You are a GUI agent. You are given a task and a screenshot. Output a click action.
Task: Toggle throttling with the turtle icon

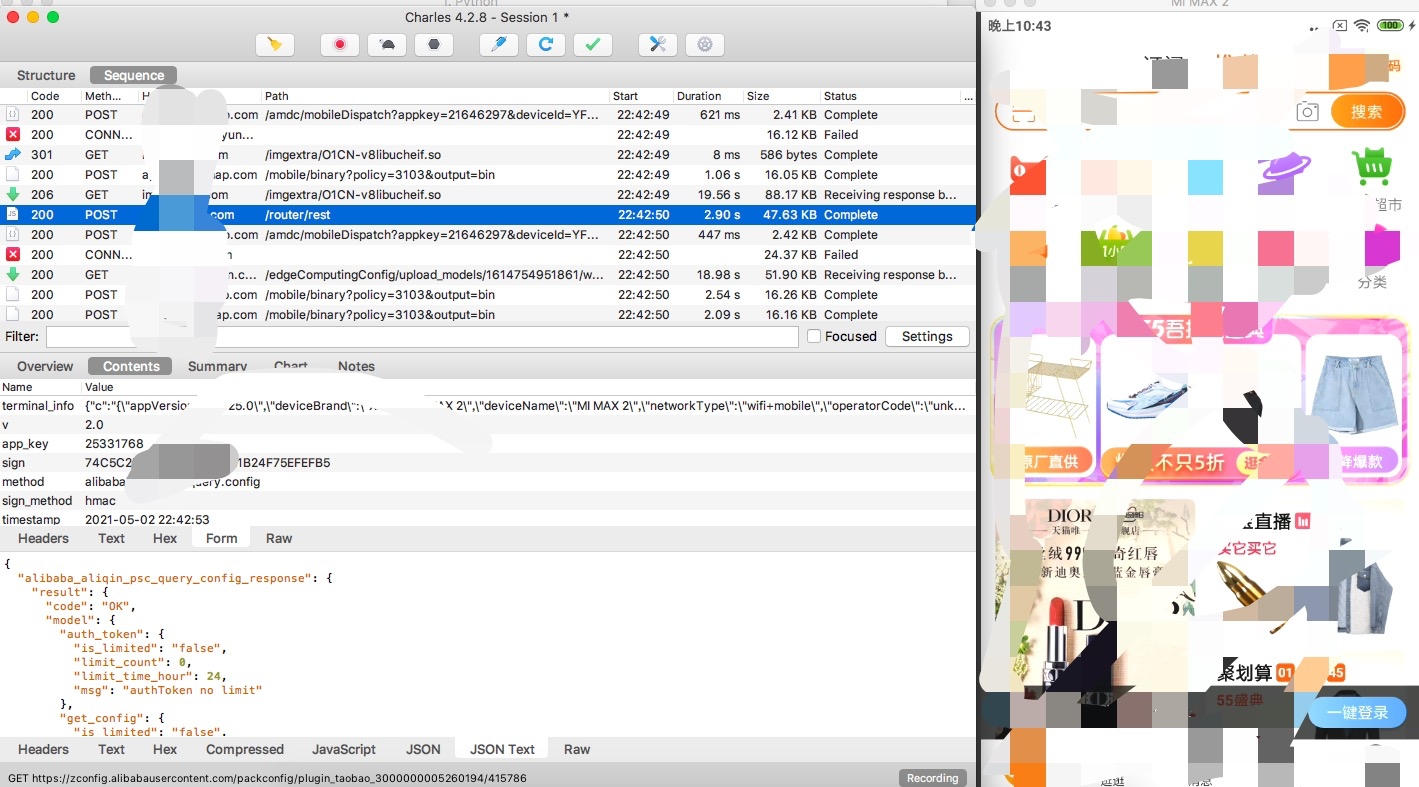[x=387, y=44]
